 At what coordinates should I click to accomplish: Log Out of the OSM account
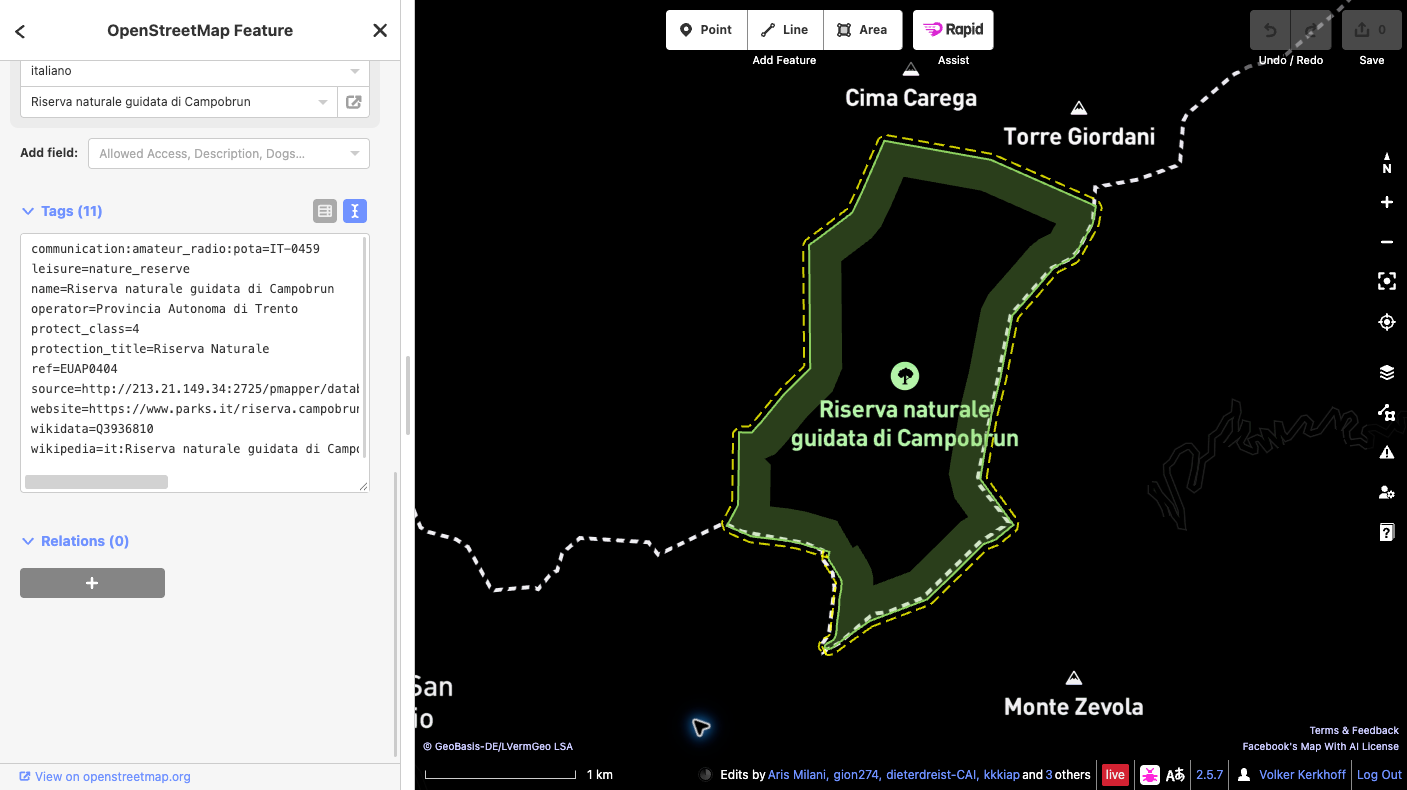pos(1379,775)
